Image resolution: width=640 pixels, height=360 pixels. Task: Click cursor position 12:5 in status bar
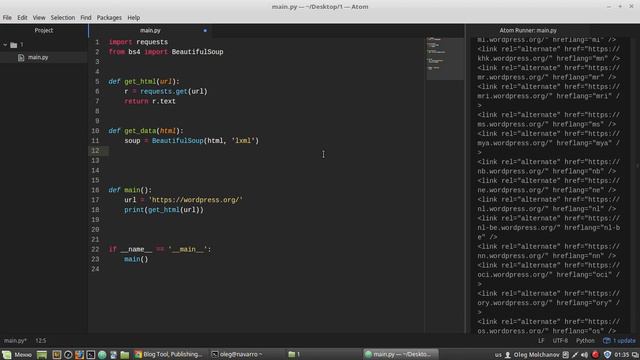click(41, 340)
